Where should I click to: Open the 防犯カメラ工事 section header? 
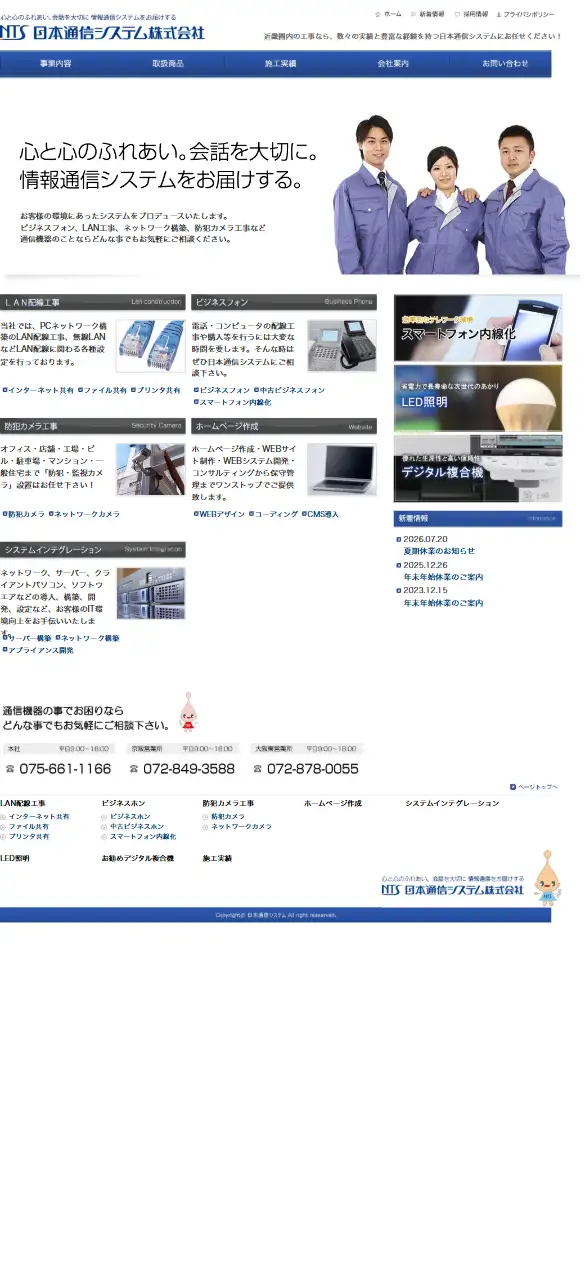[x=93, y=426]
